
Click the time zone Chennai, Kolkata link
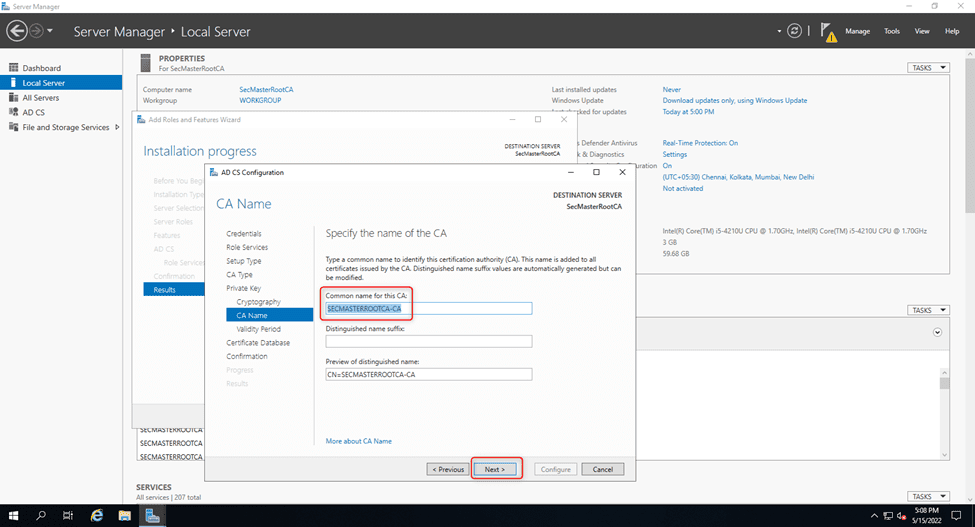(738, 177)
